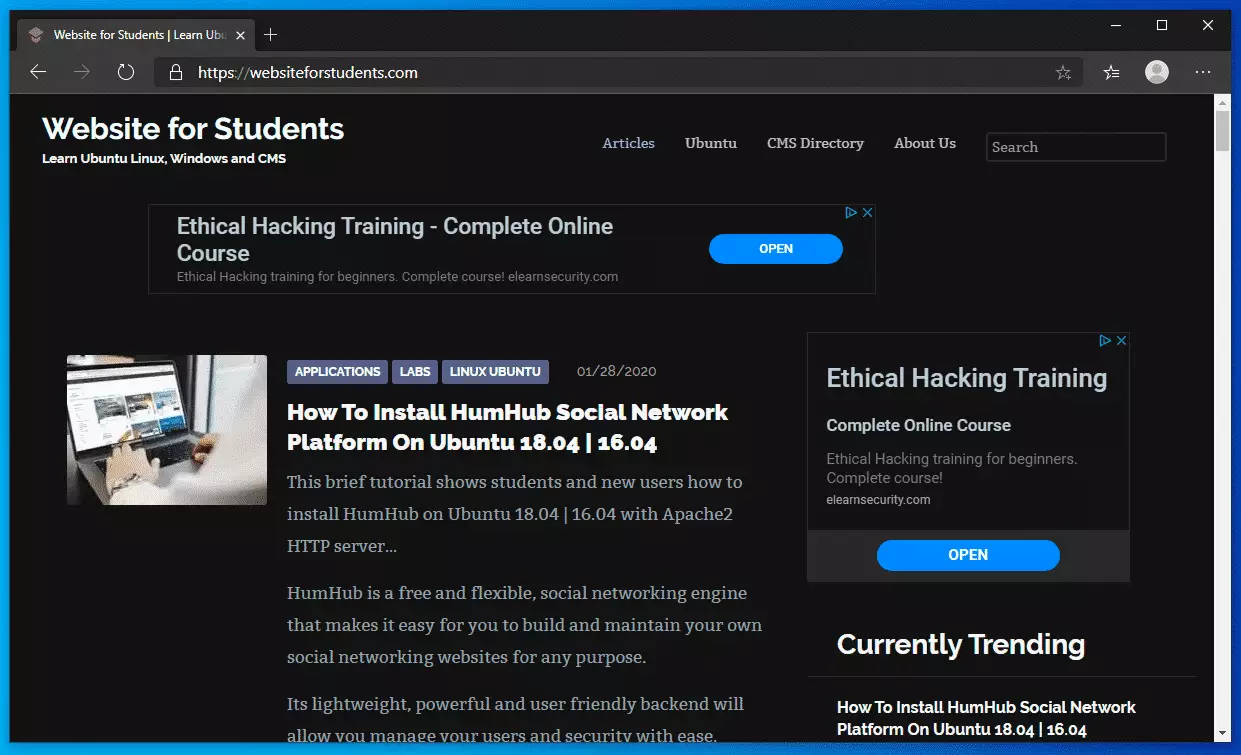Go back with the browser back arrow
The height and width of the screenshot is (755, 1241).
[x=38, y=72]
